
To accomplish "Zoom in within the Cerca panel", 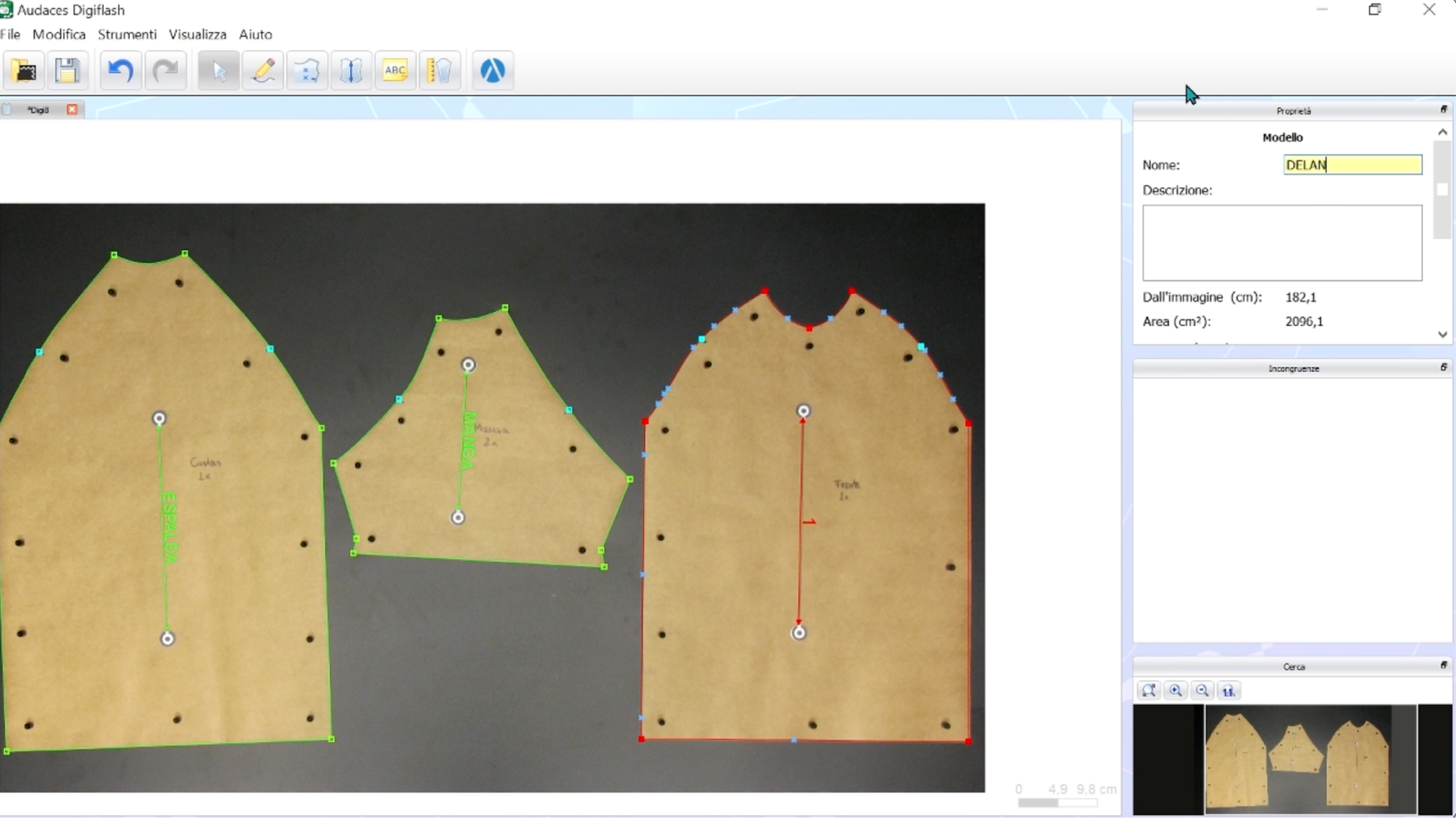I will (1175, 690).
